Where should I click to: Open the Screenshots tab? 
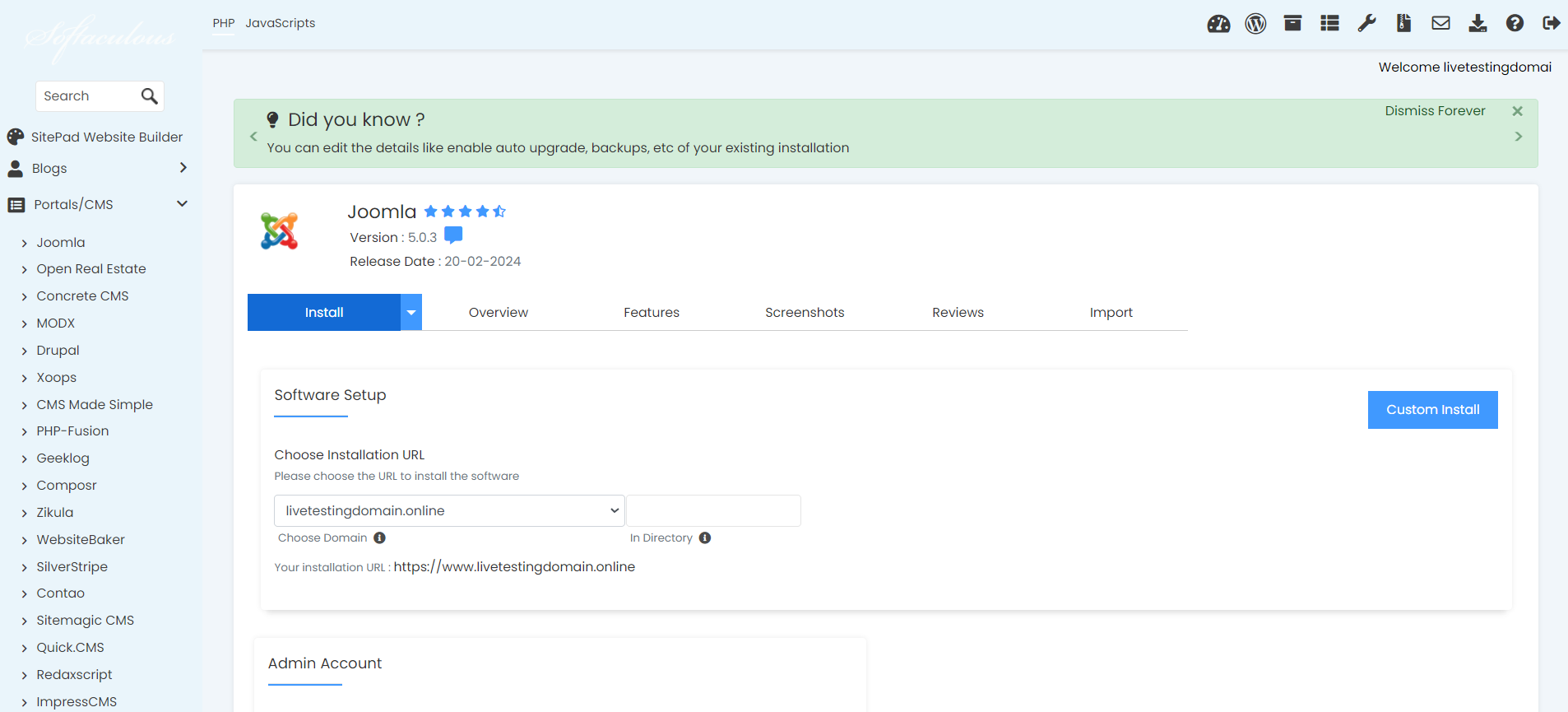(805, 313)
